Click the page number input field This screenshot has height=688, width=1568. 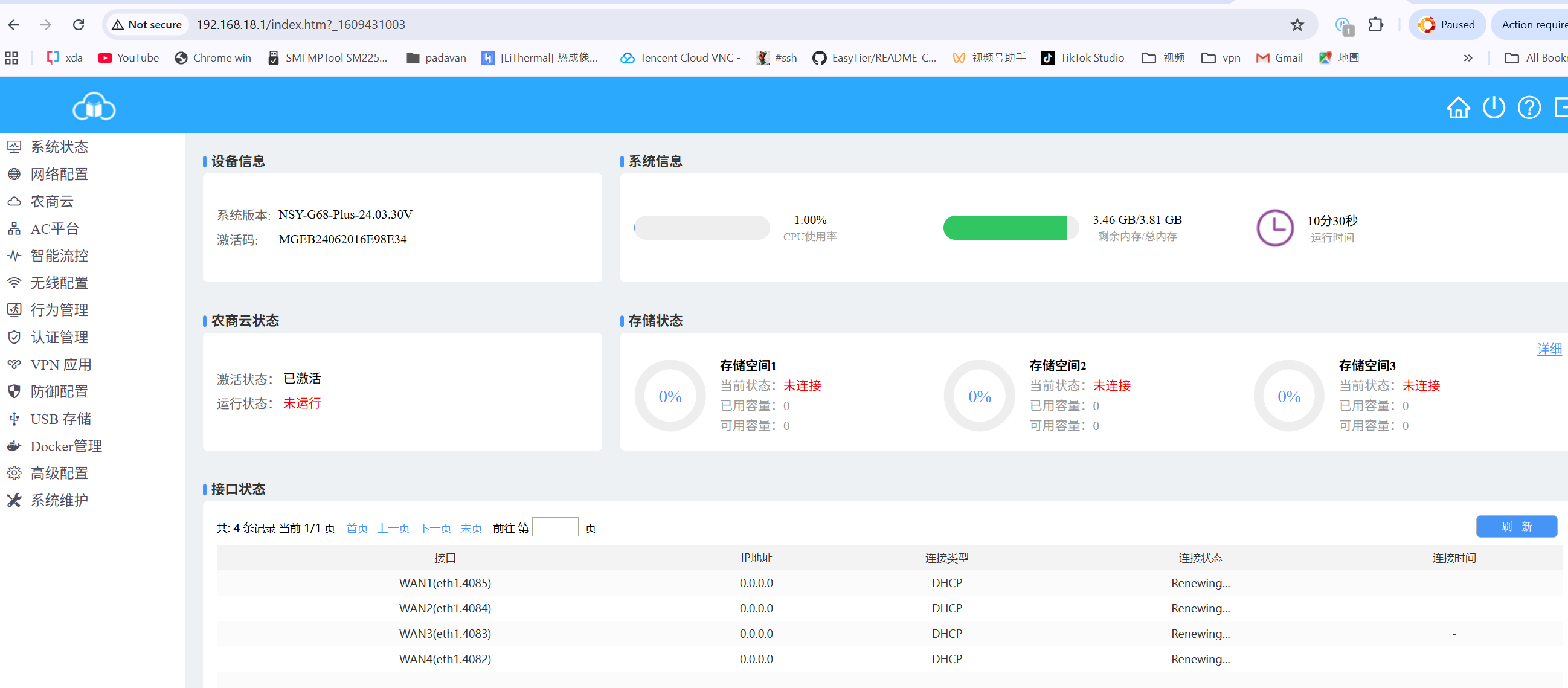point(554,527)
